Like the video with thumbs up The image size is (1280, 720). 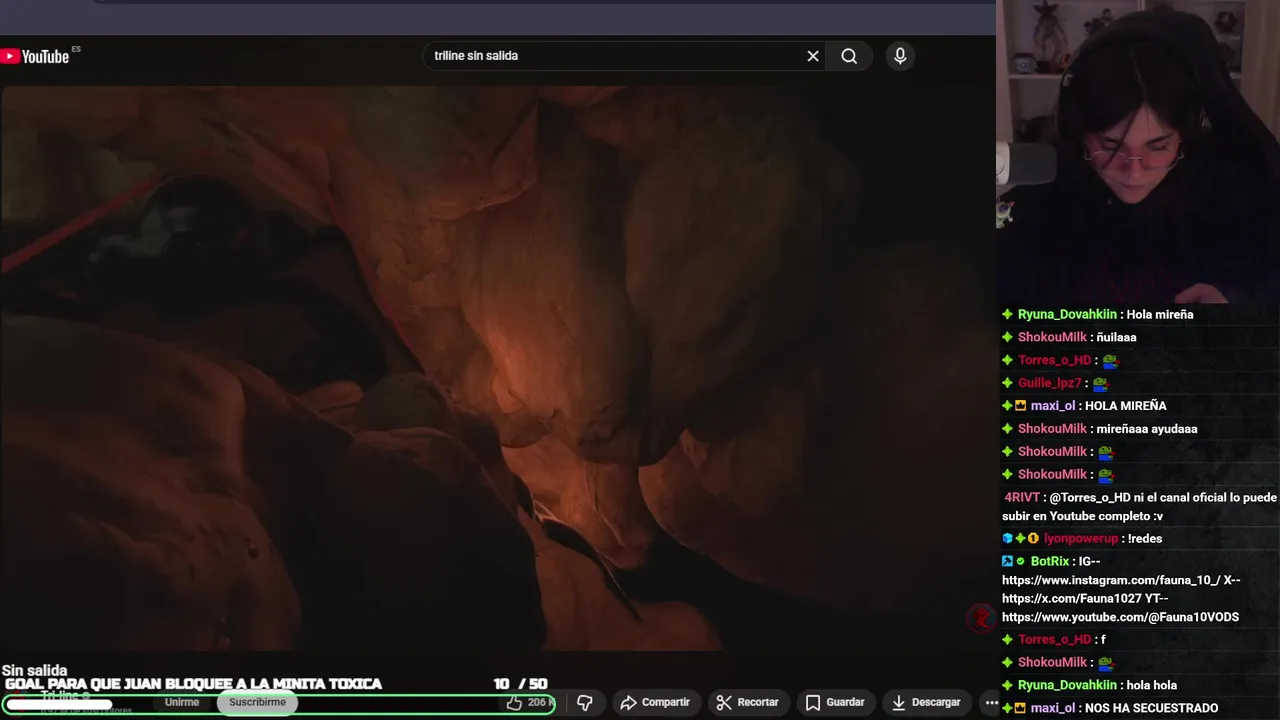coord(530,703)
